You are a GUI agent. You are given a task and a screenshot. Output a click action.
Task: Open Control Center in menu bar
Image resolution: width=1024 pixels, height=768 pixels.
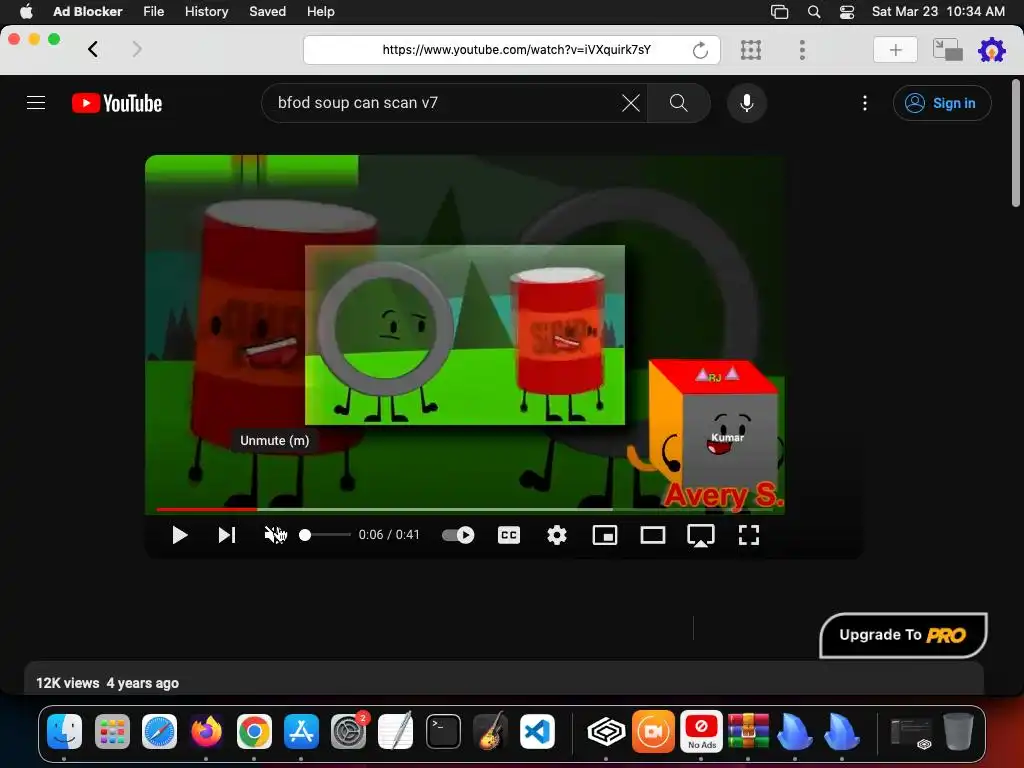click(846, 12)
